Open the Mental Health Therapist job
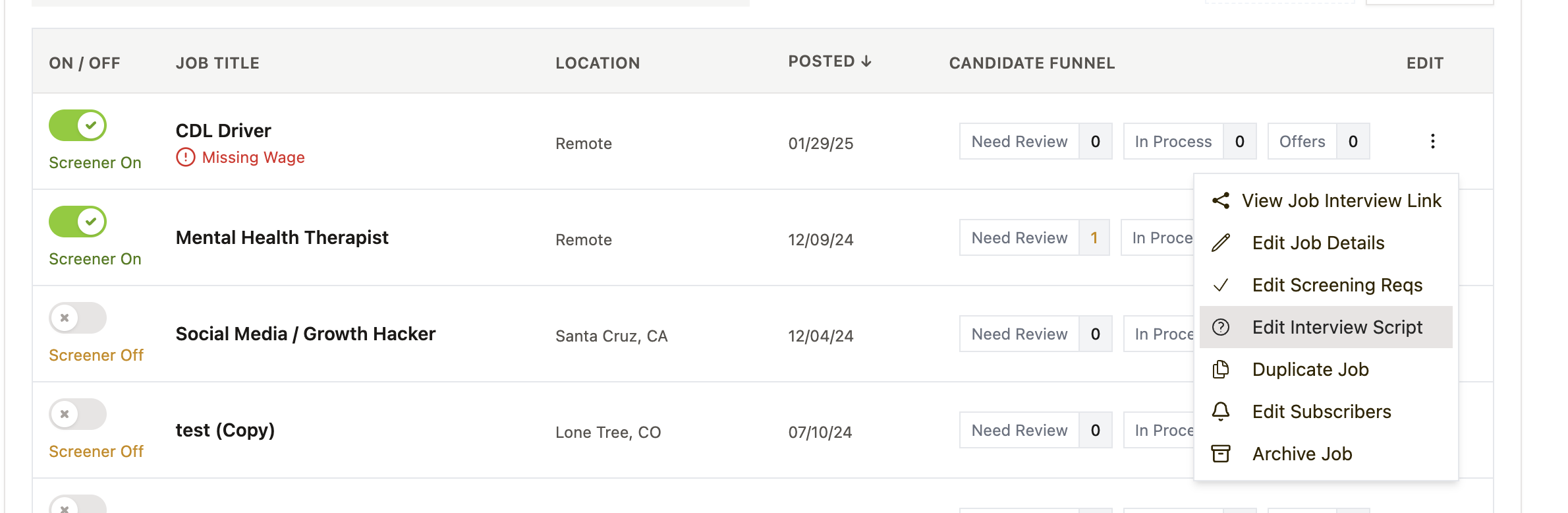Image resolution: width=1568 pixels, height=513 pixels. pyautogui.click(x=282, y=237)
